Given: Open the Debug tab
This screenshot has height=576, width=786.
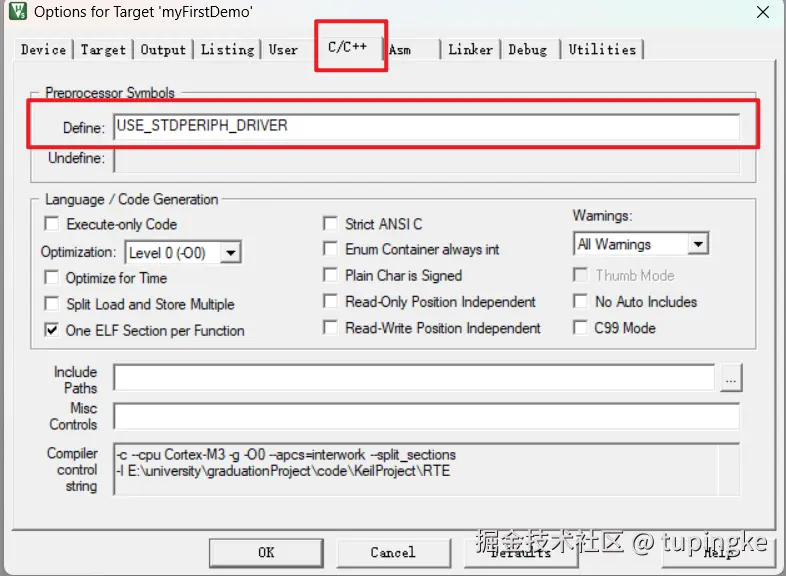Looking at the screenshot, I should 528,50.
